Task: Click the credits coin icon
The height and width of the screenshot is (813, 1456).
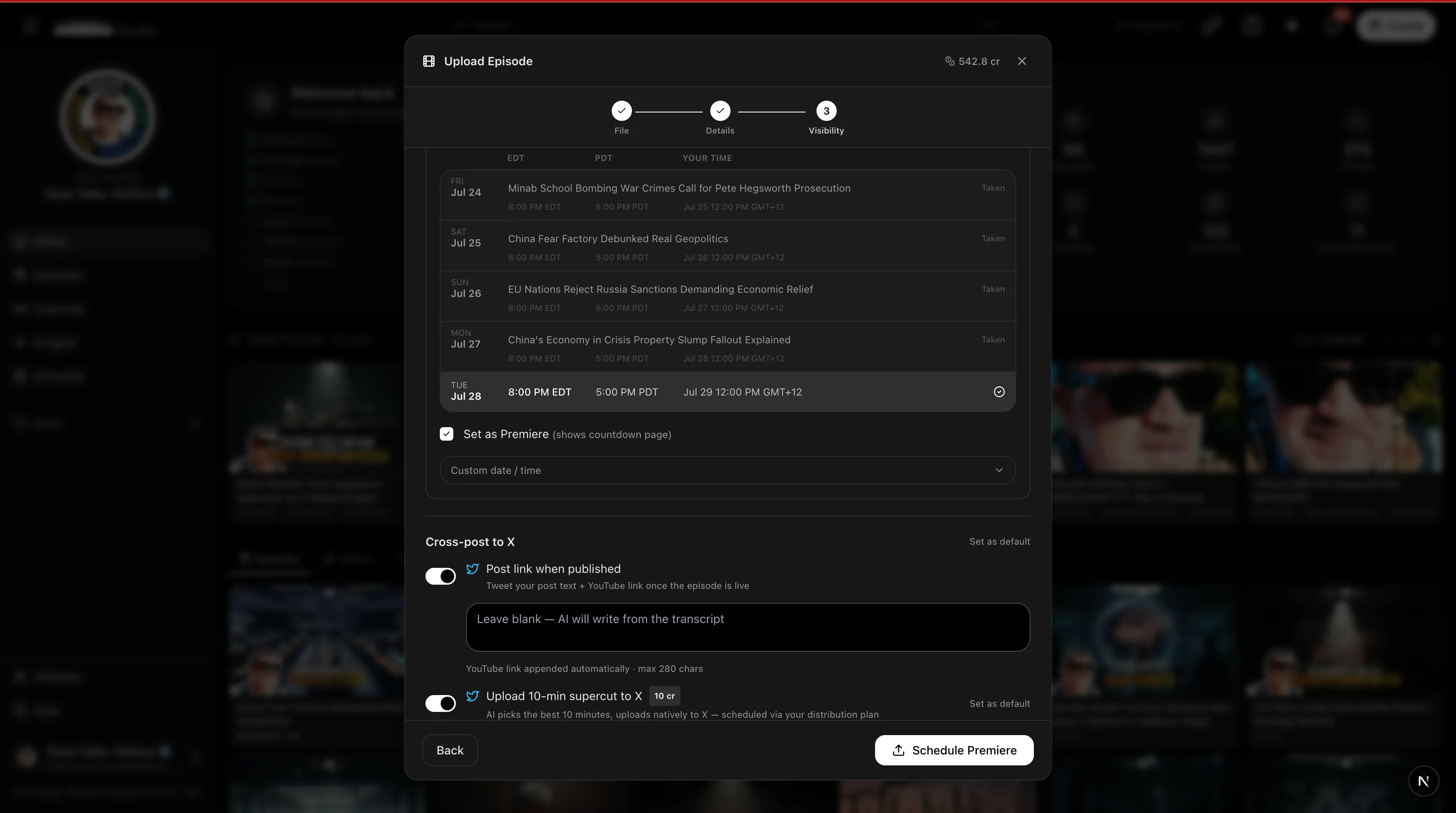Action: (x=950, y=61)
